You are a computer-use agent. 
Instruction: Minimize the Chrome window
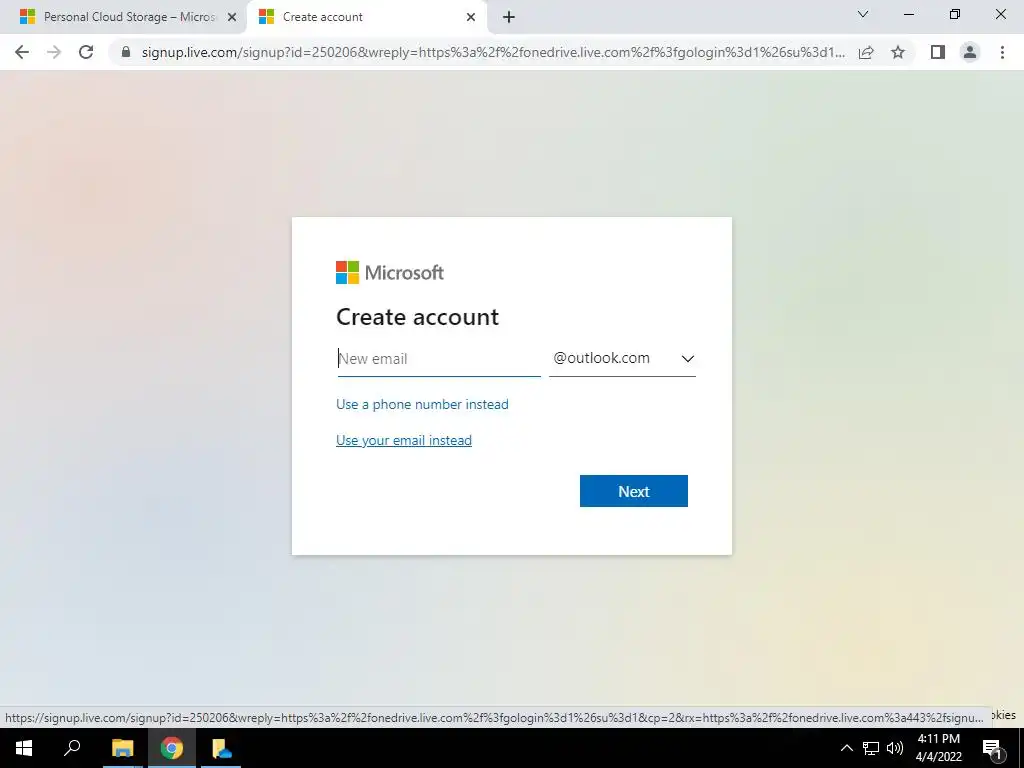[908, 14]
